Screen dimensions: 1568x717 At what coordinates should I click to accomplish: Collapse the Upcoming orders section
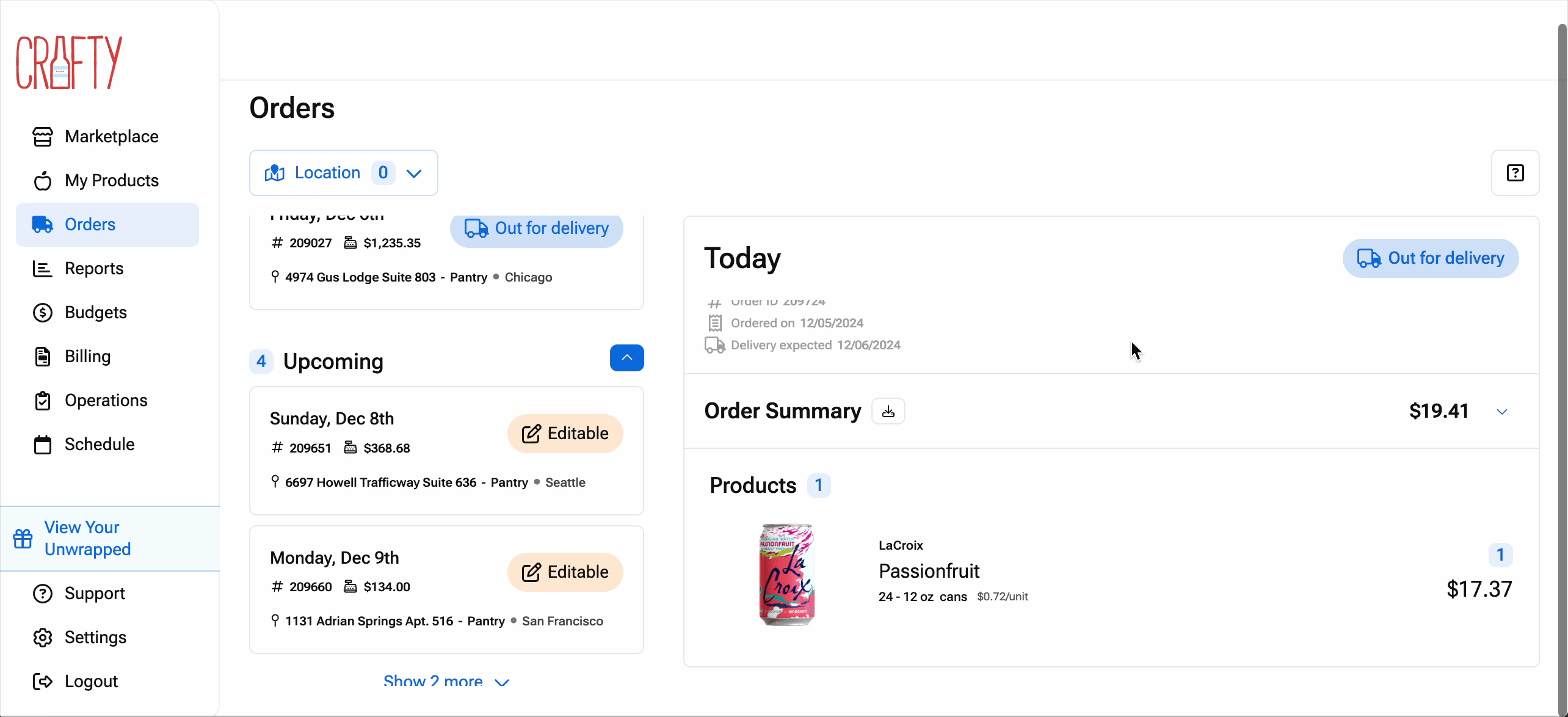[626, 358]
